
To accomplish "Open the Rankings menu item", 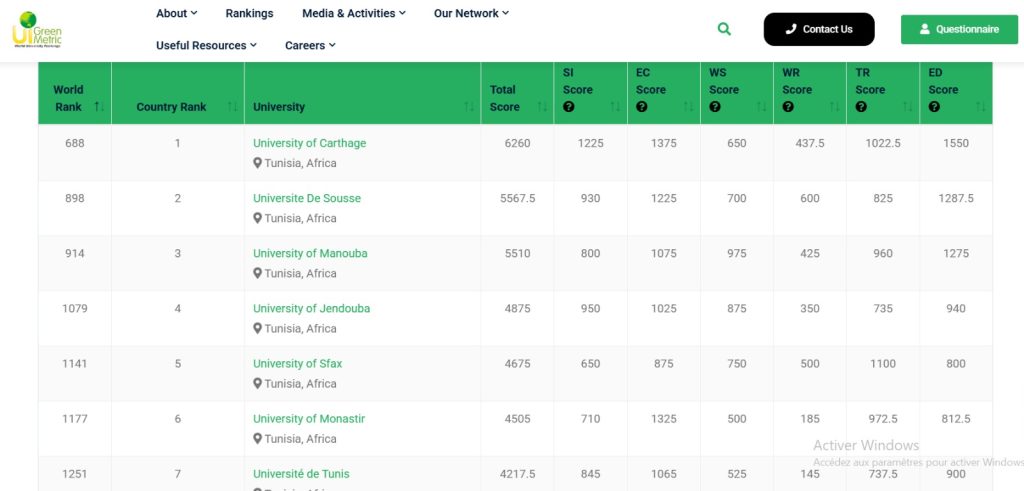I will pyautogui.click(x=249, y=13).
